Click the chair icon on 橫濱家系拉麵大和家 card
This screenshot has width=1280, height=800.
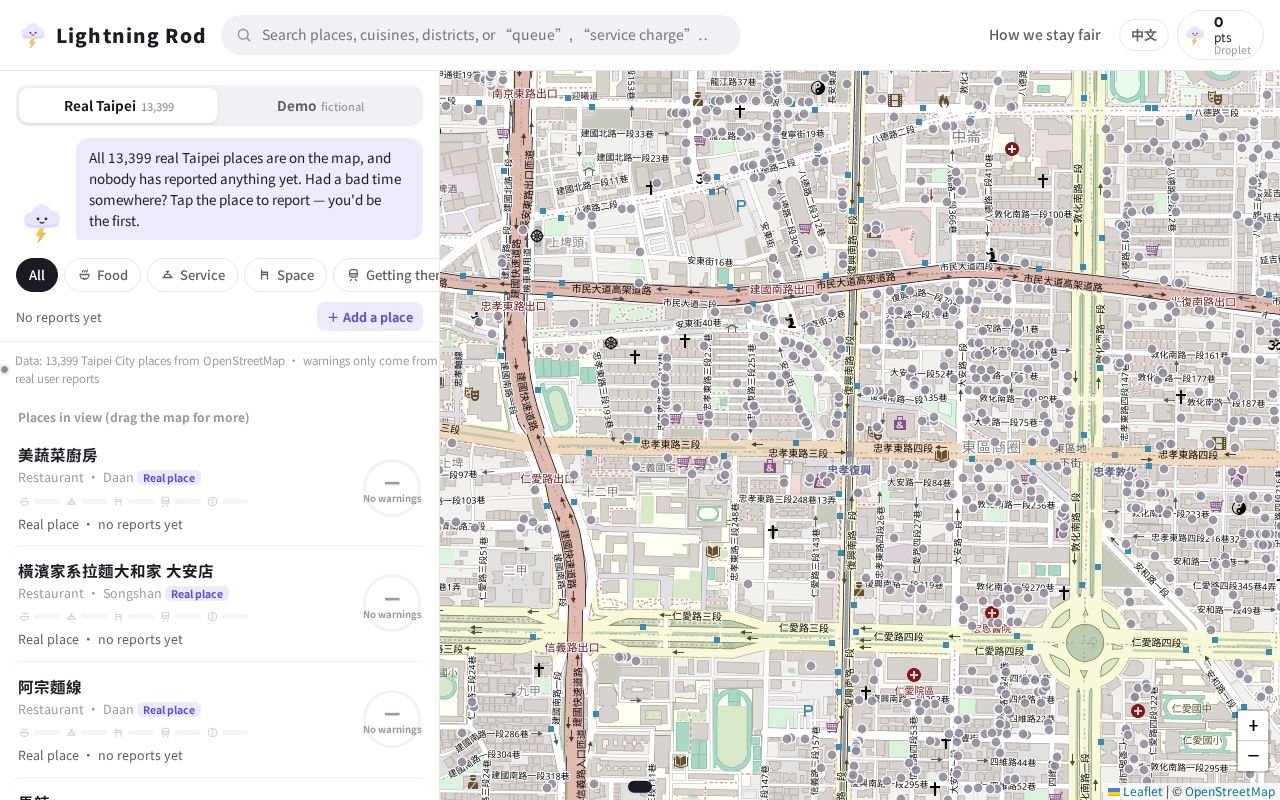click(x=118, y=617)
